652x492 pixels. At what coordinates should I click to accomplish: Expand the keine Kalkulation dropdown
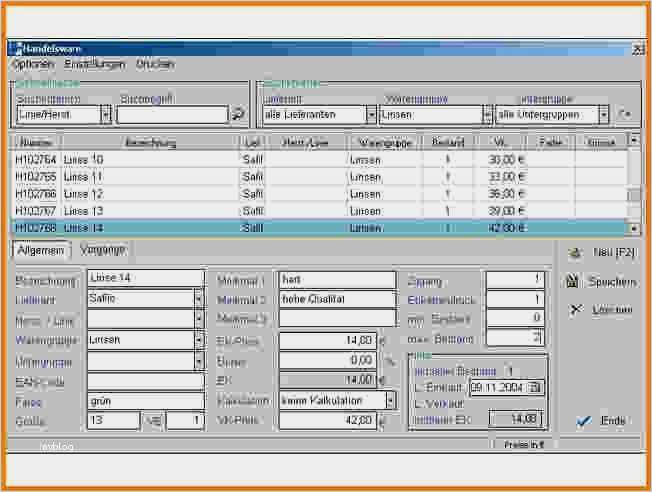click(x=390, y=401)
